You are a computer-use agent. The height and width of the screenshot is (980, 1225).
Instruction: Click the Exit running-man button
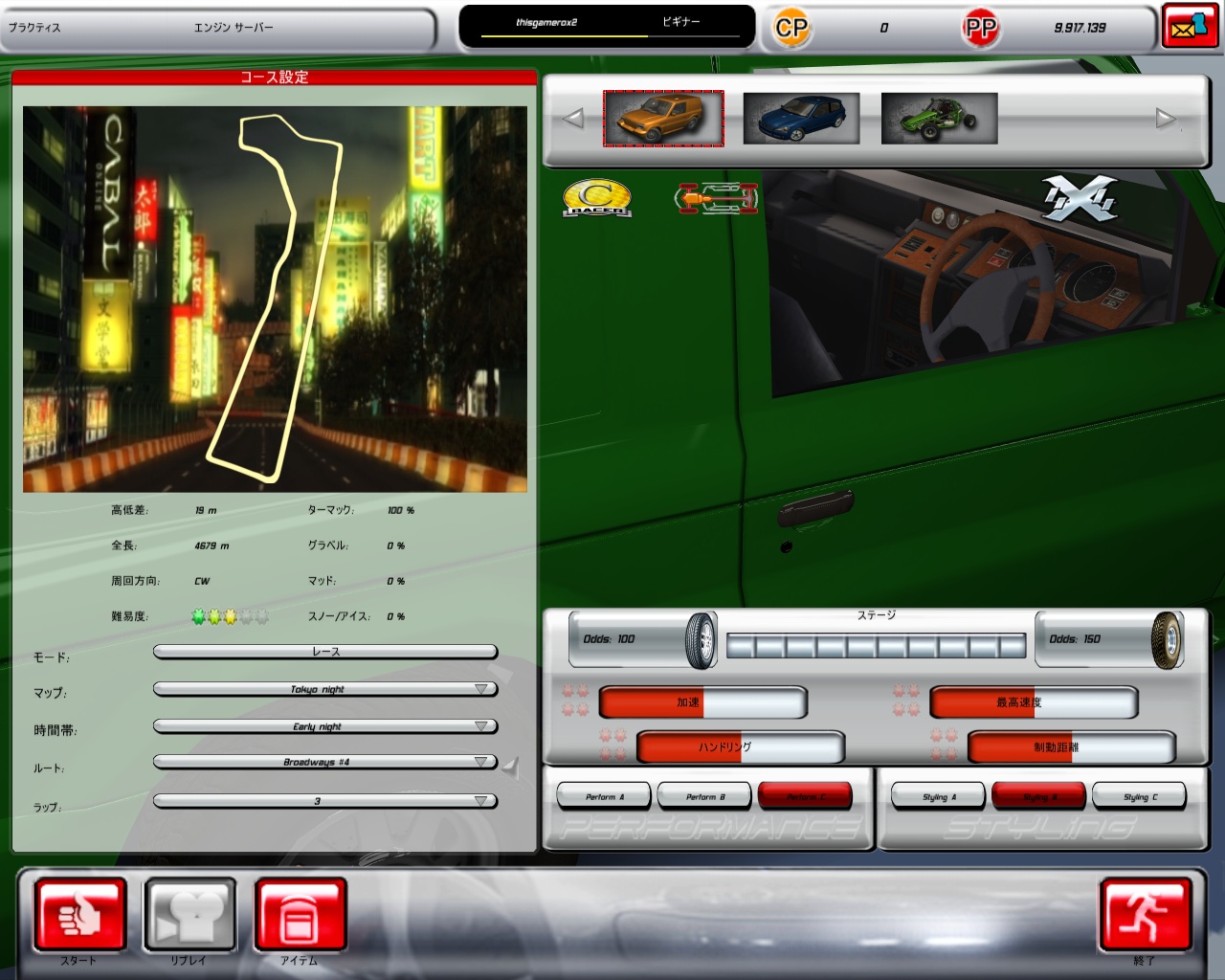click(1145, 915)
